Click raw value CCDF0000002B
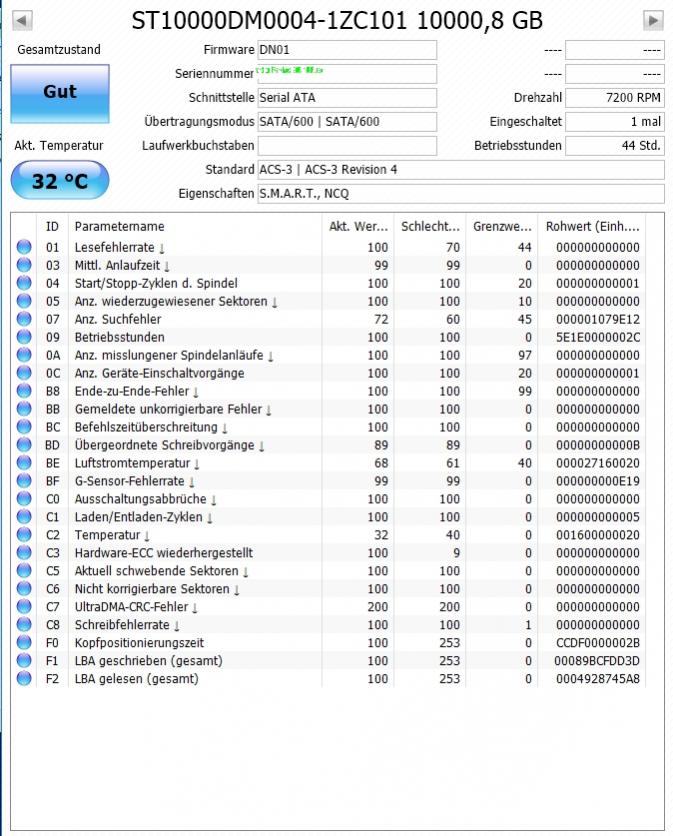Screen dimensions: 673x836 click(x=598, y=643)
